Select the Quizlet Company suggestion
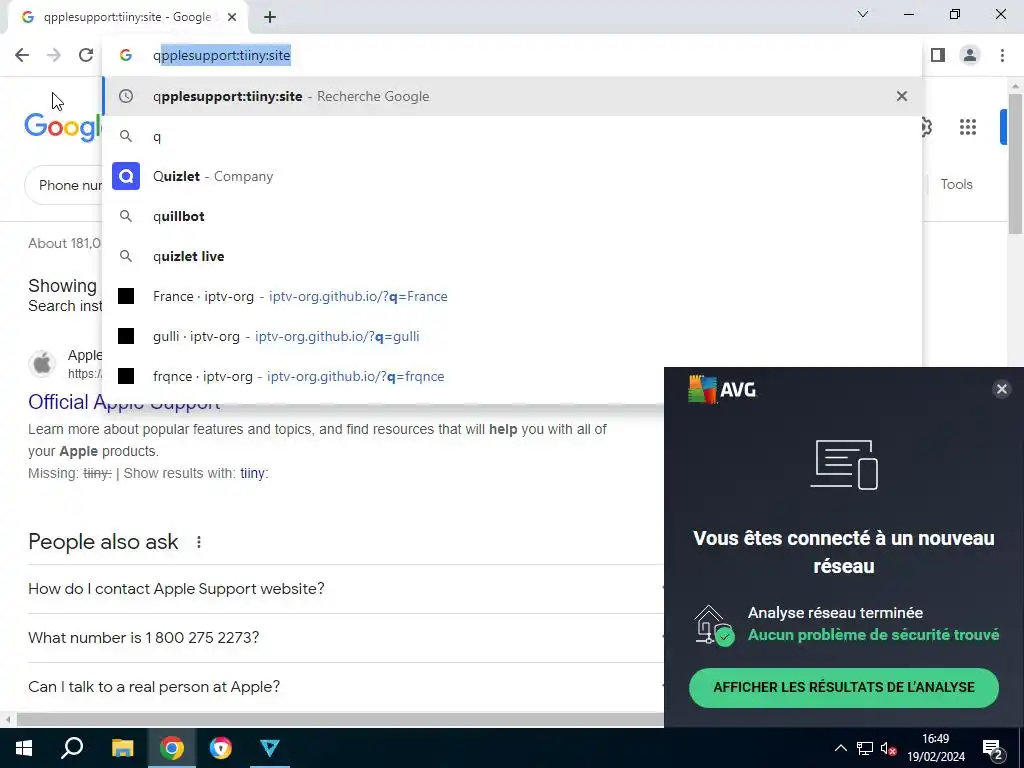 (x=512, y=176)
